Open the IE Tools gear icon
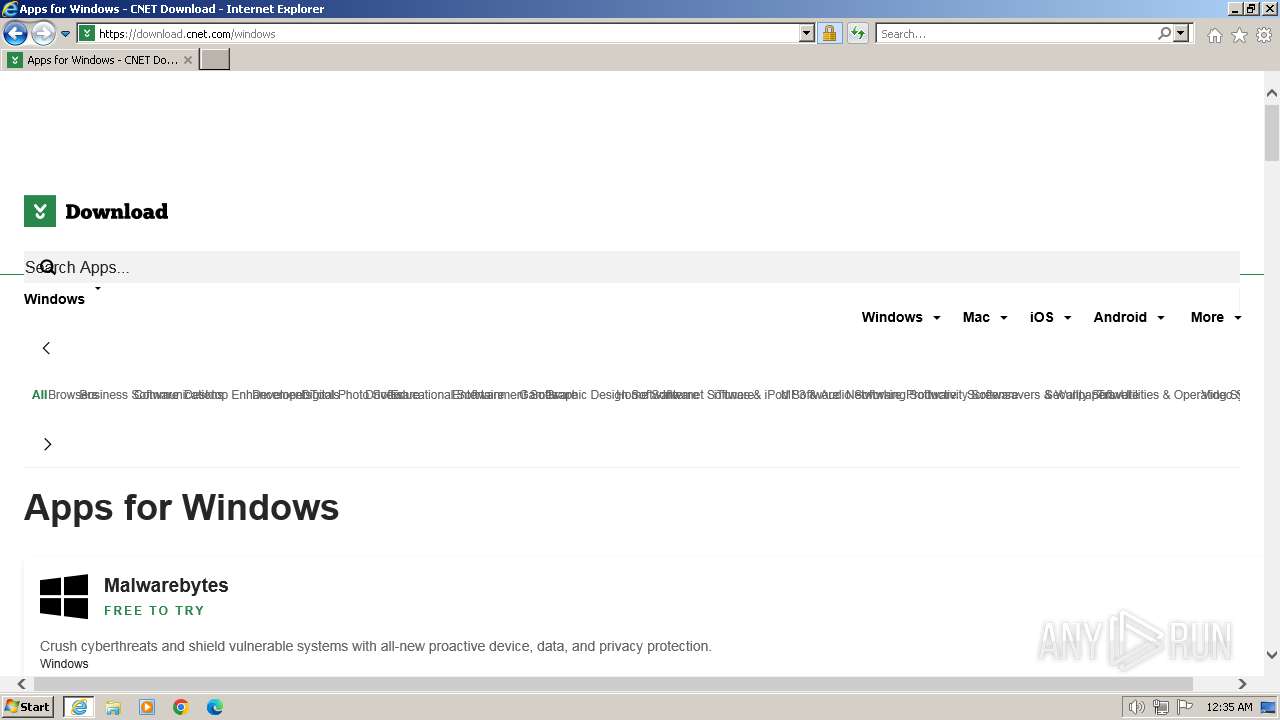This screenshot has height=720, width=1280. click(x=1264, y=35)
